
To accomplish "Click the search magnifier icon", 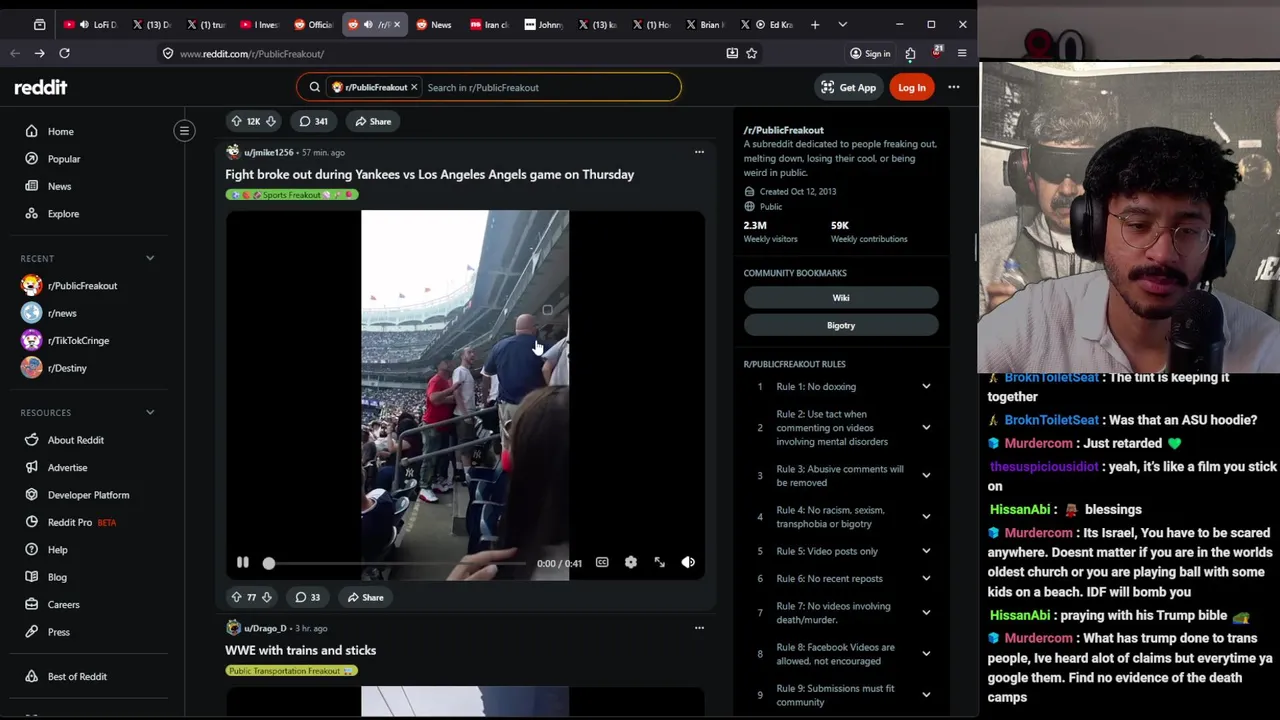I will tap(314, 88).
